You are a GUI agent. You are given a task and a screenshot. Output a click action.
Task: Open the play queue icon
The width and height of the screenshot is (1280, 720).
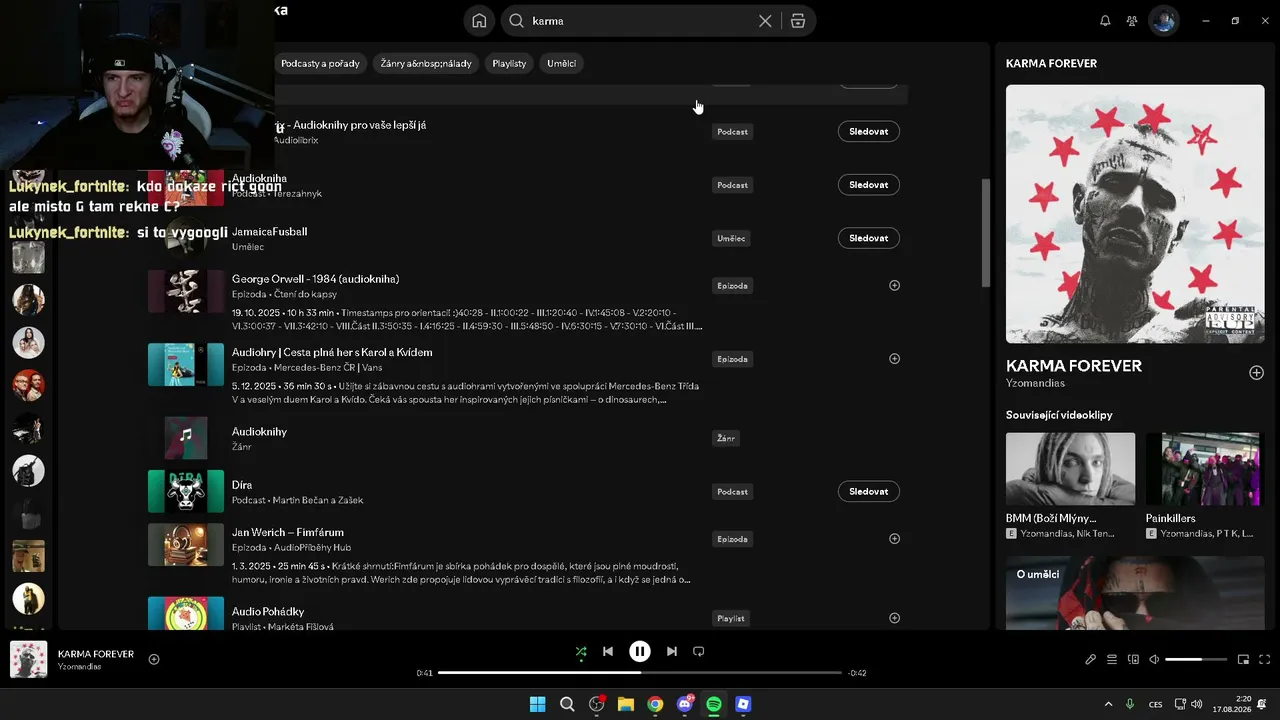[x=1112, y=659]
